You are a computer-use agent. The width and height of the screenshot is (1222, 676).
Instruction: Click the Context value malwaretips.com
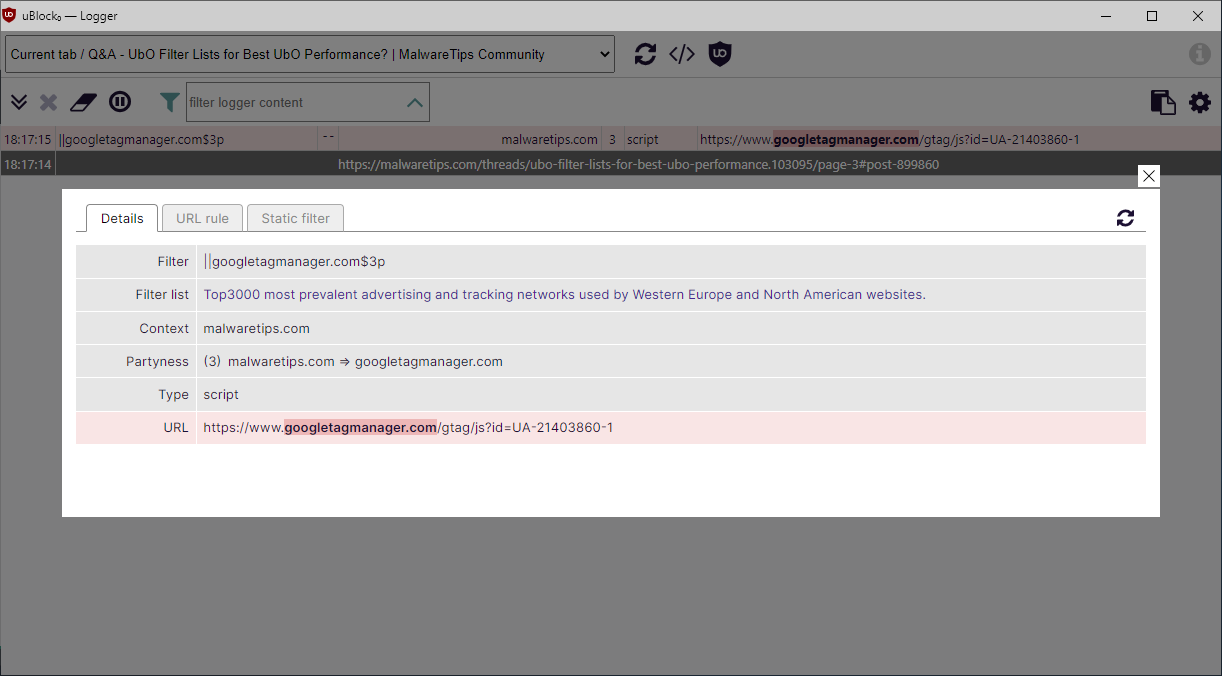tap(256, 328)
